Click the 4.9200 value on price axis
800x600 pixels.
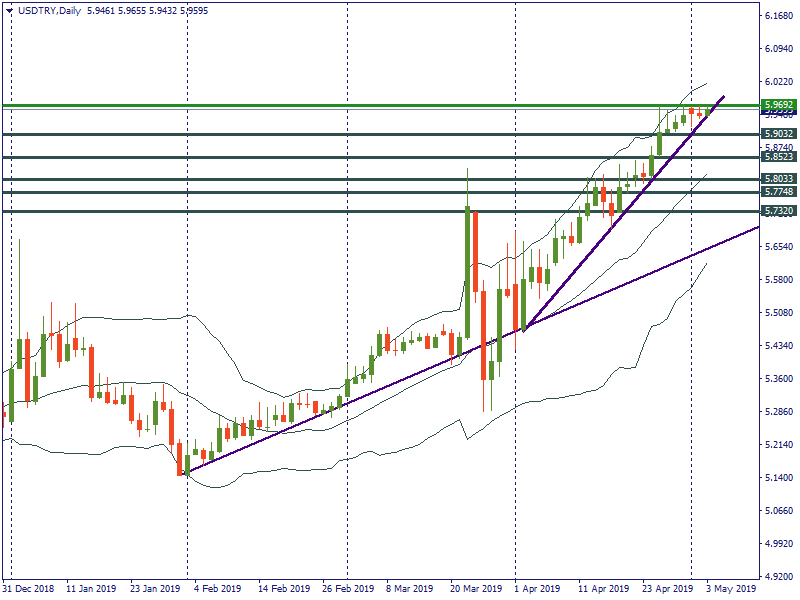(778, 577)
